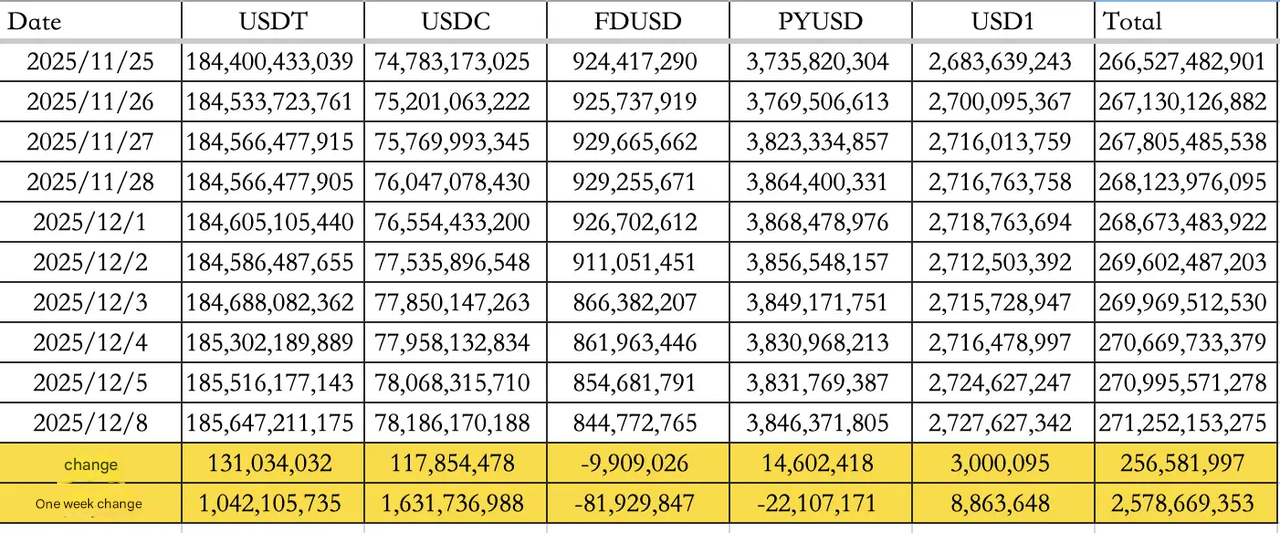Click the FDUSD change cell -9,909,026
The width and height of the screenshot is (1280, 533).
635,464
